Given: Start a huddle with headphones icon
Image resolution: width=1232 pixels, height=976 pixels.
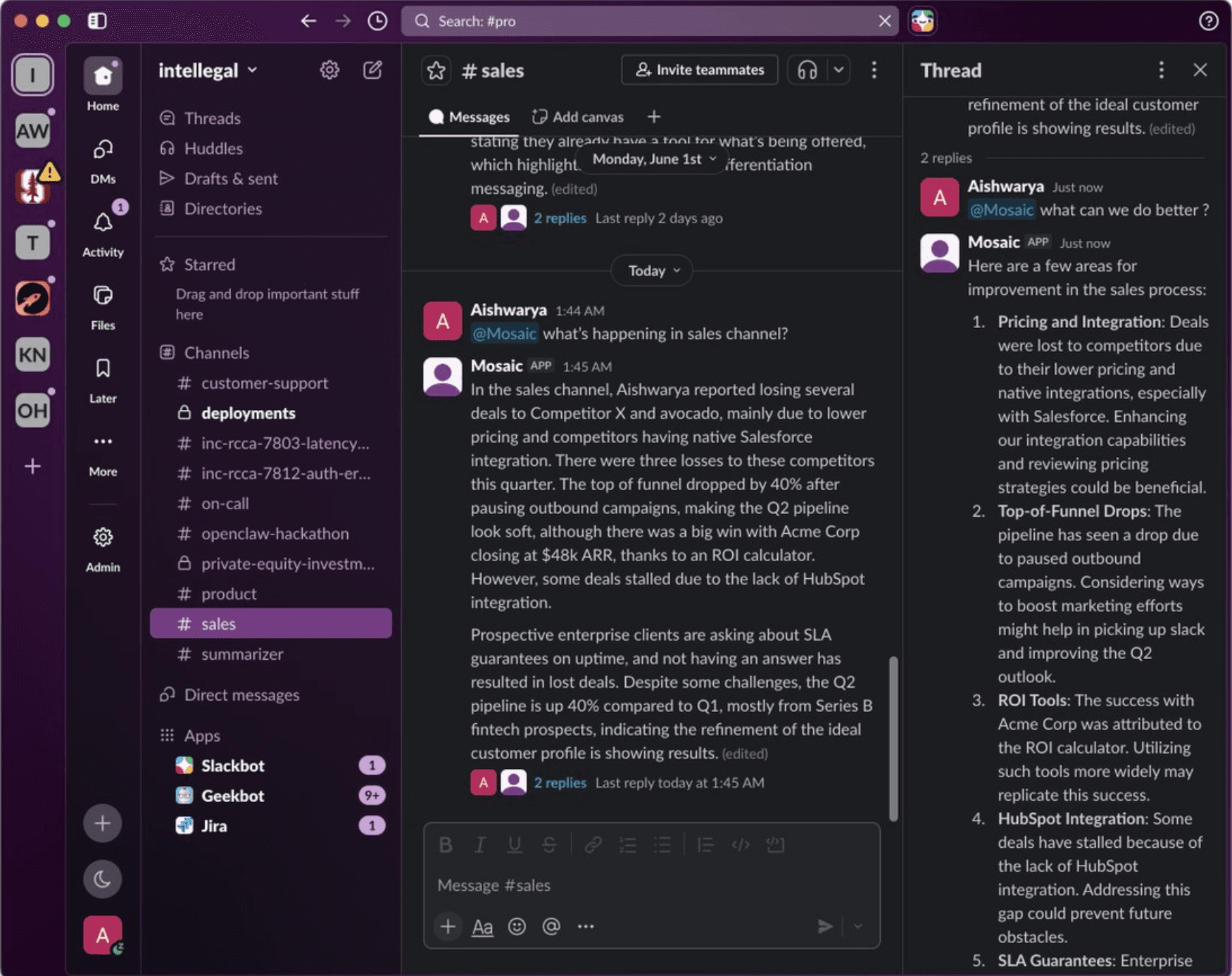Looking at the screenshot, I should pos(807,70).
